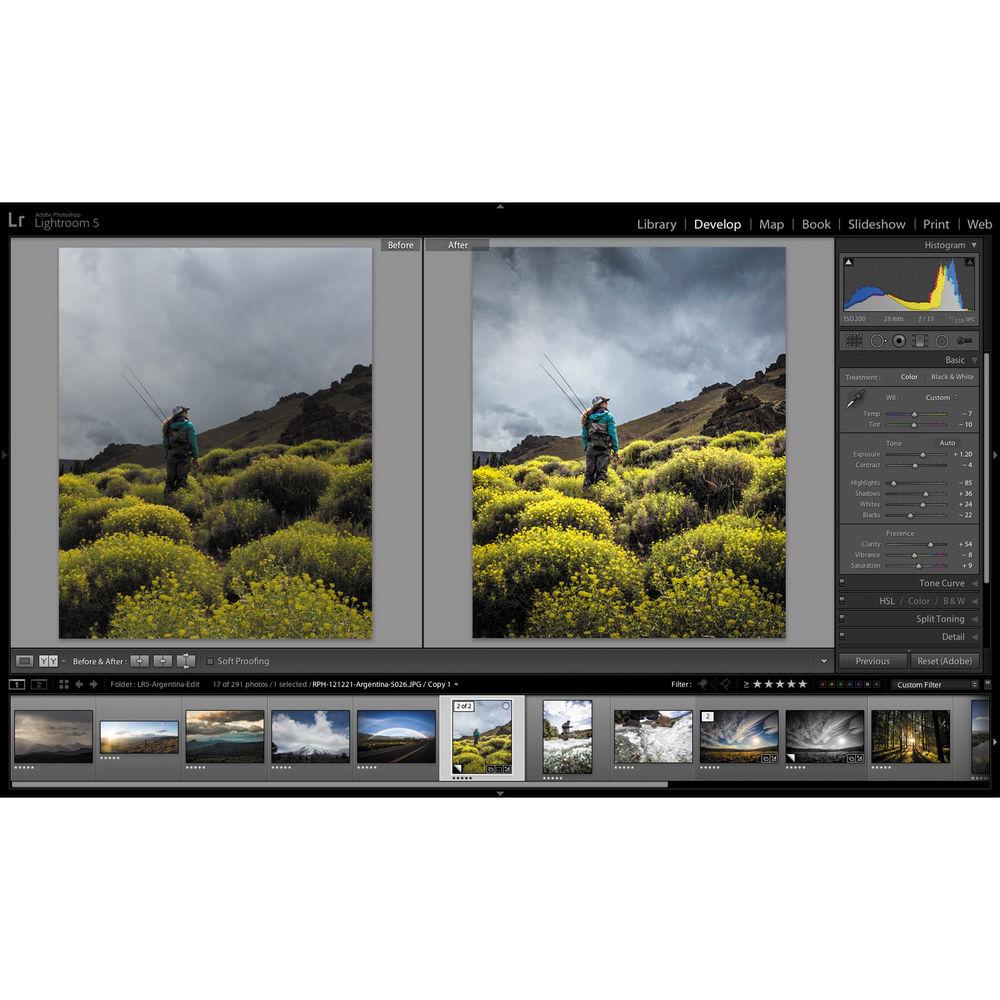1000x1000 pixels.
Task: Open the Slideshow module
Action: click(876, 224)
